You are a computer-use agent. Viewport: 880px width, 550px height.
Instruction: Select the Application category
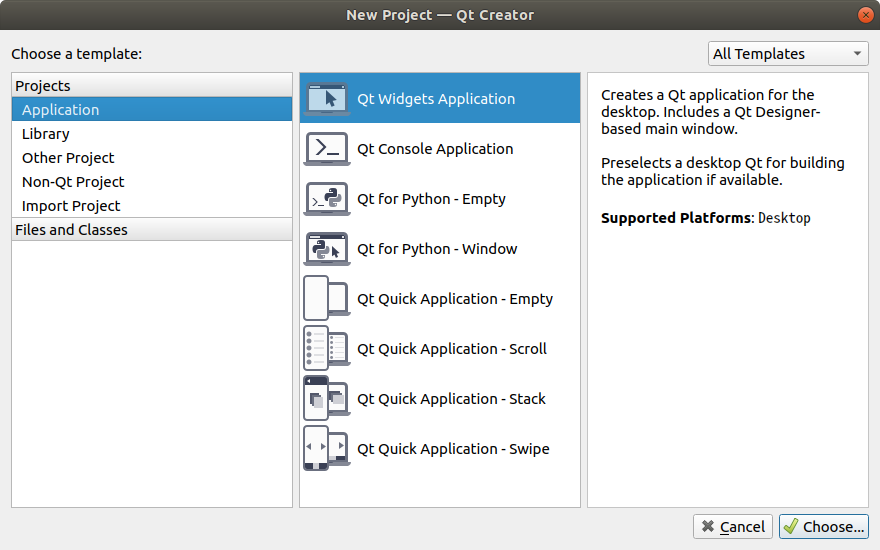coord(61,110)
